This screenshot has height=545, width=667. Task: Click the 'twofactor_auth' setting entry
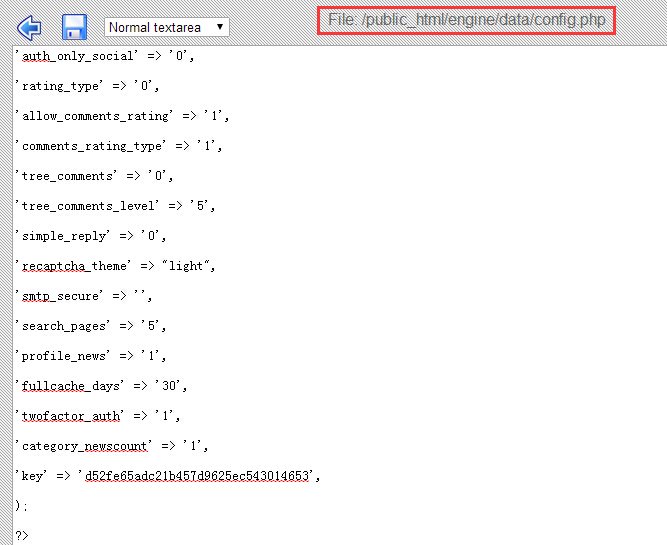pyautogui.click(x=98, y=416)
